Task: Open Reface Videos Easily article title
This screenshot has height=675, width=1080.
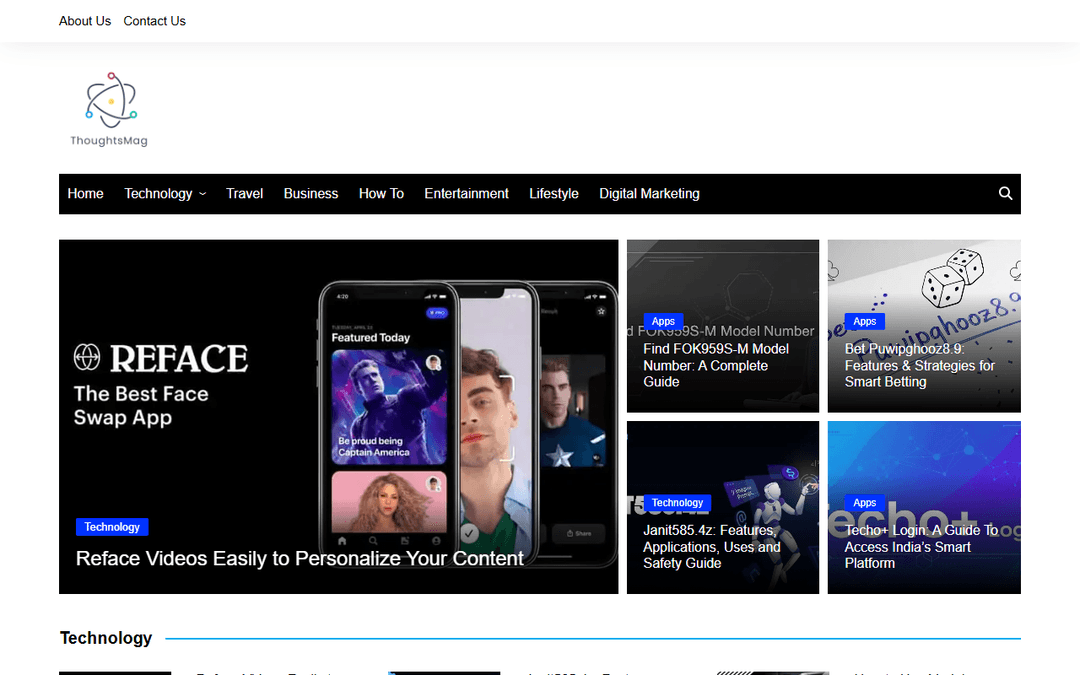Action: (300, 558)
